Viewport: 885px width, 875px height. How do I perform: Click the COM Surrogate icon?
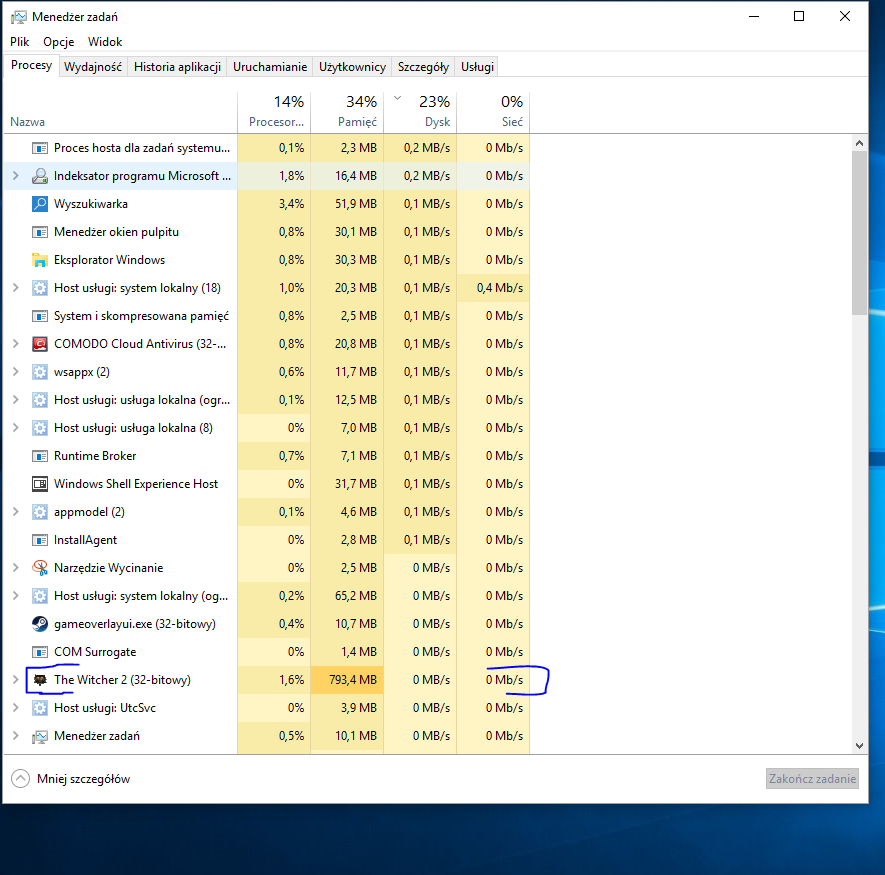point(40,652)
